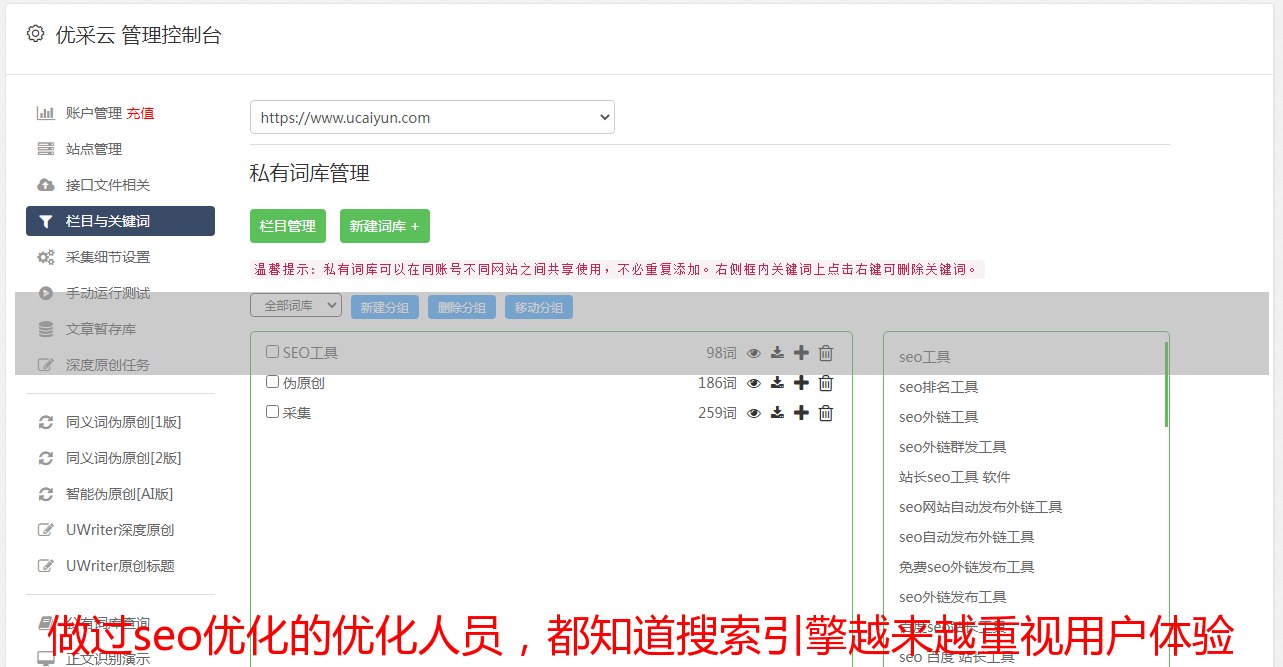This screenshot has width=1283, height=667.
Task: Add keywords to 采集 with plus icon
Action: [801, 413]
